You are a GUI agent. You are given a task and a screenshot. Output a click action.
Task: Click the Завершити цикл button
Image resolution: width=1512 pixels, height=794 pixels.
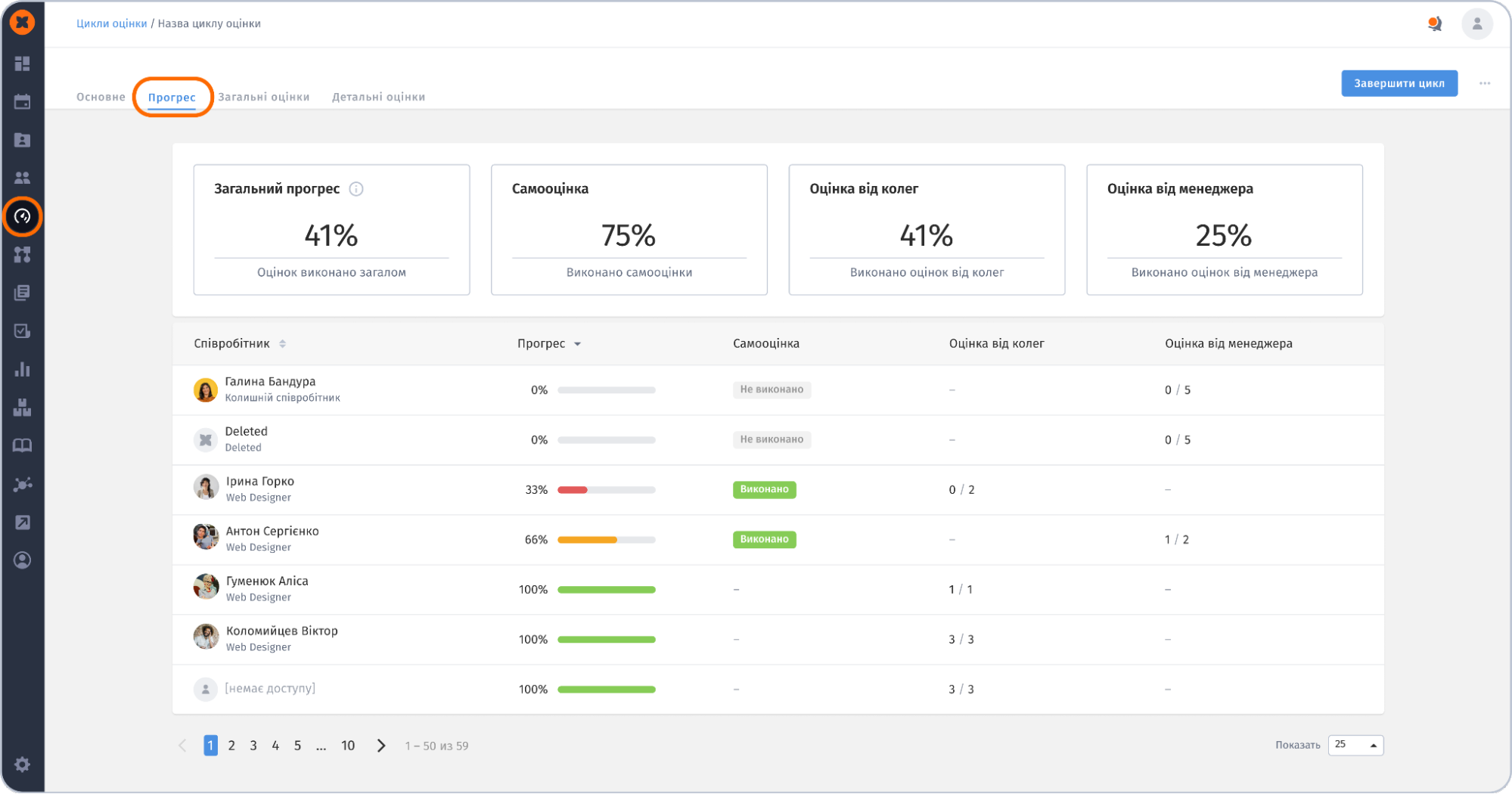pos(1399,83)
